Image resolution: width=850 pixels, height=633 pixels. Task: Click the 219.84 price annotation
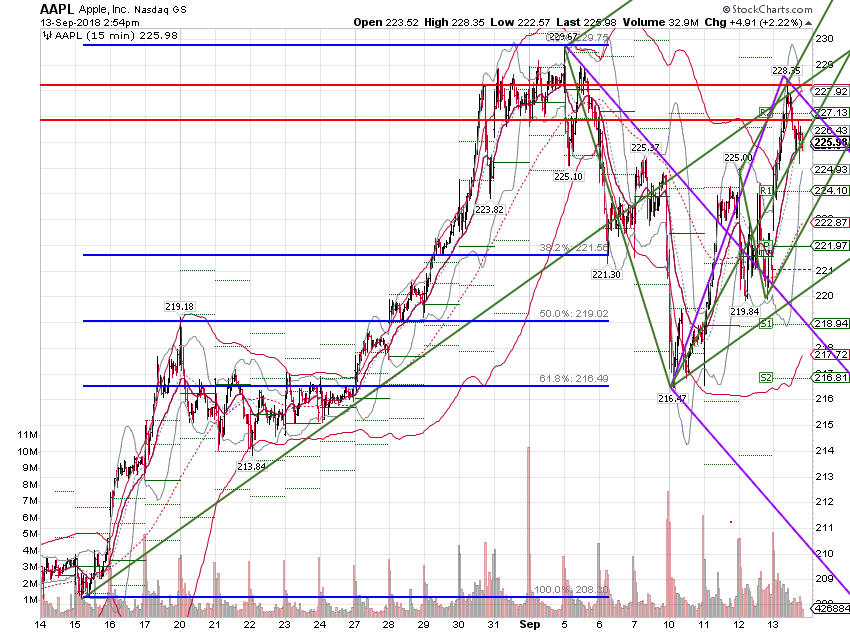coord(745,312)
